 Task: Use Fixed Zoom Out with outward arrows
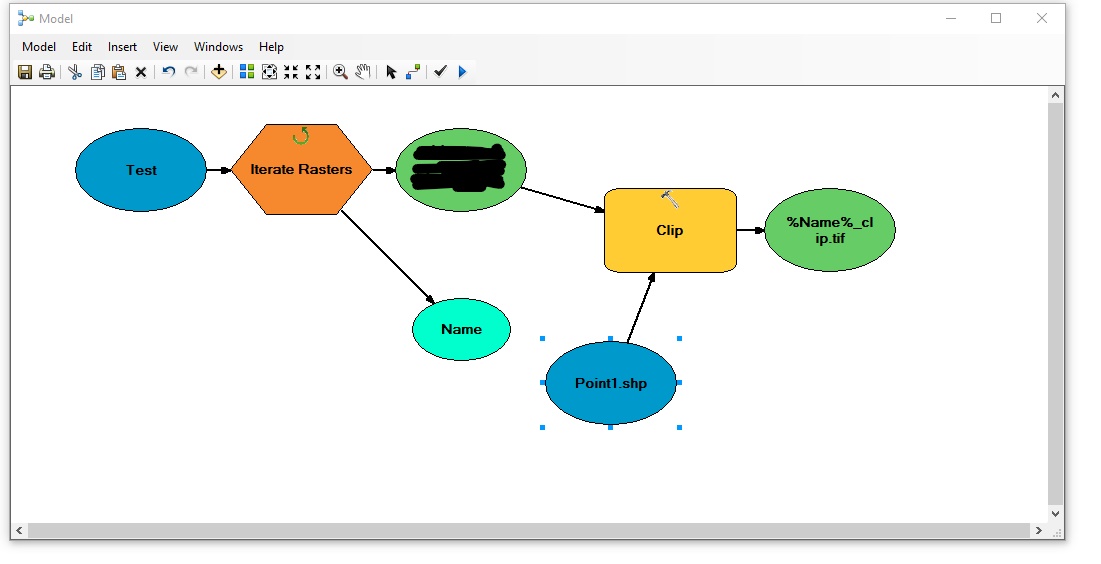click(313, 72)
